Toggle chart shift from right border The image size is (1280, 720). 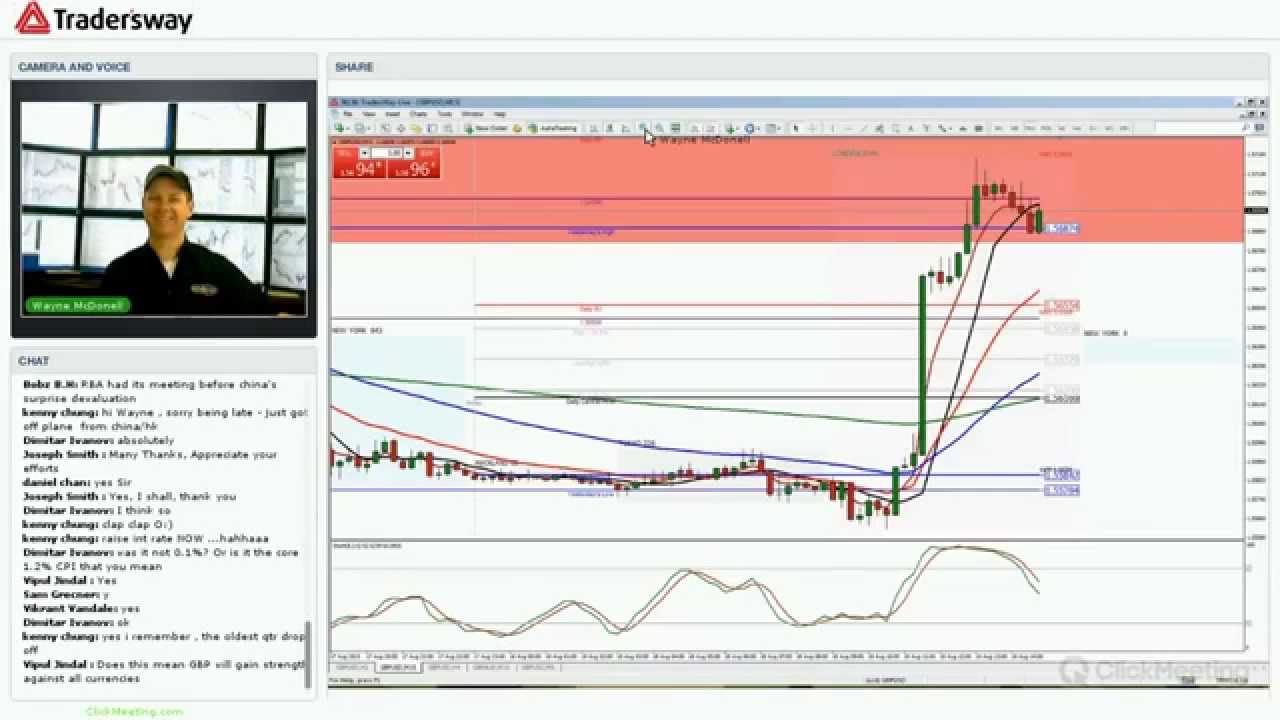(x=710, y=128)
